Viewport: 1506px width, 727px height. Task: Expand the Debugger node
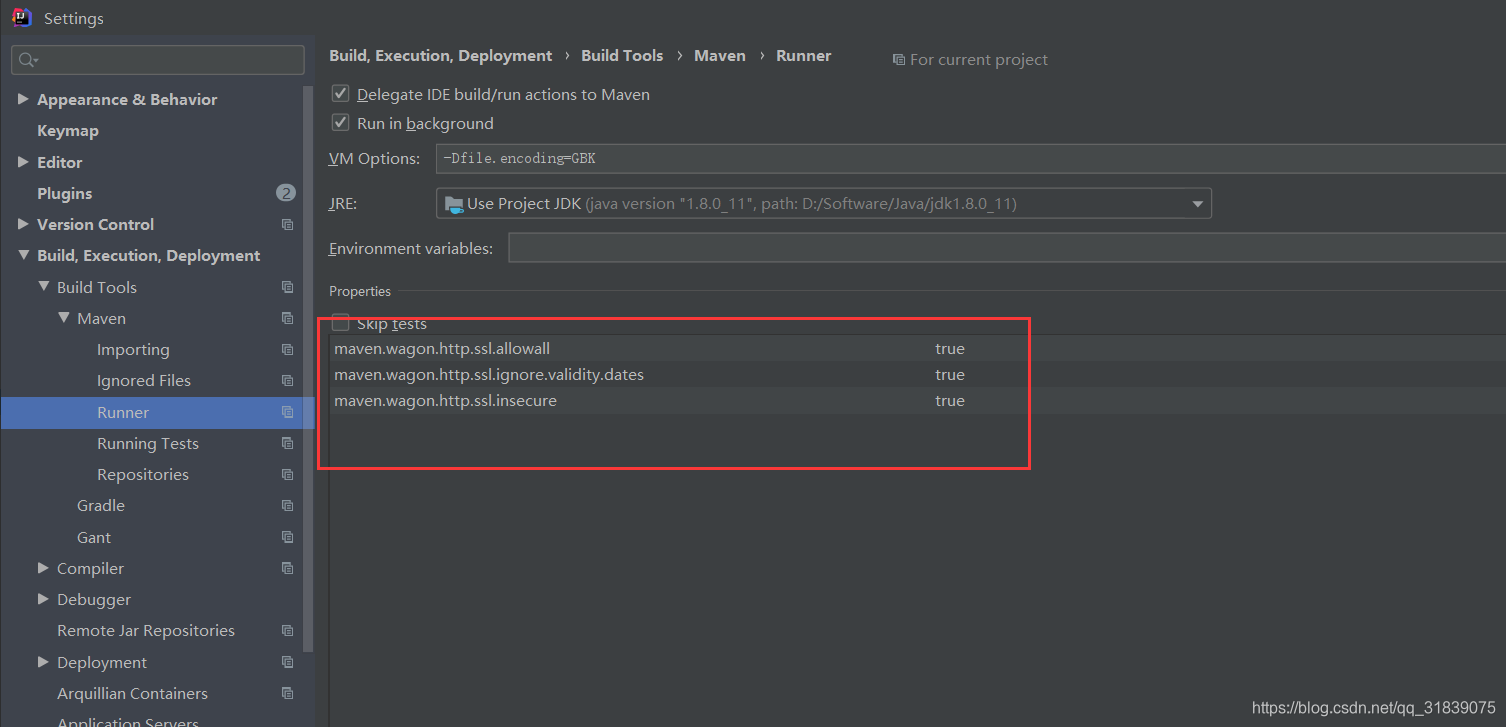click(x=43, y=599)
